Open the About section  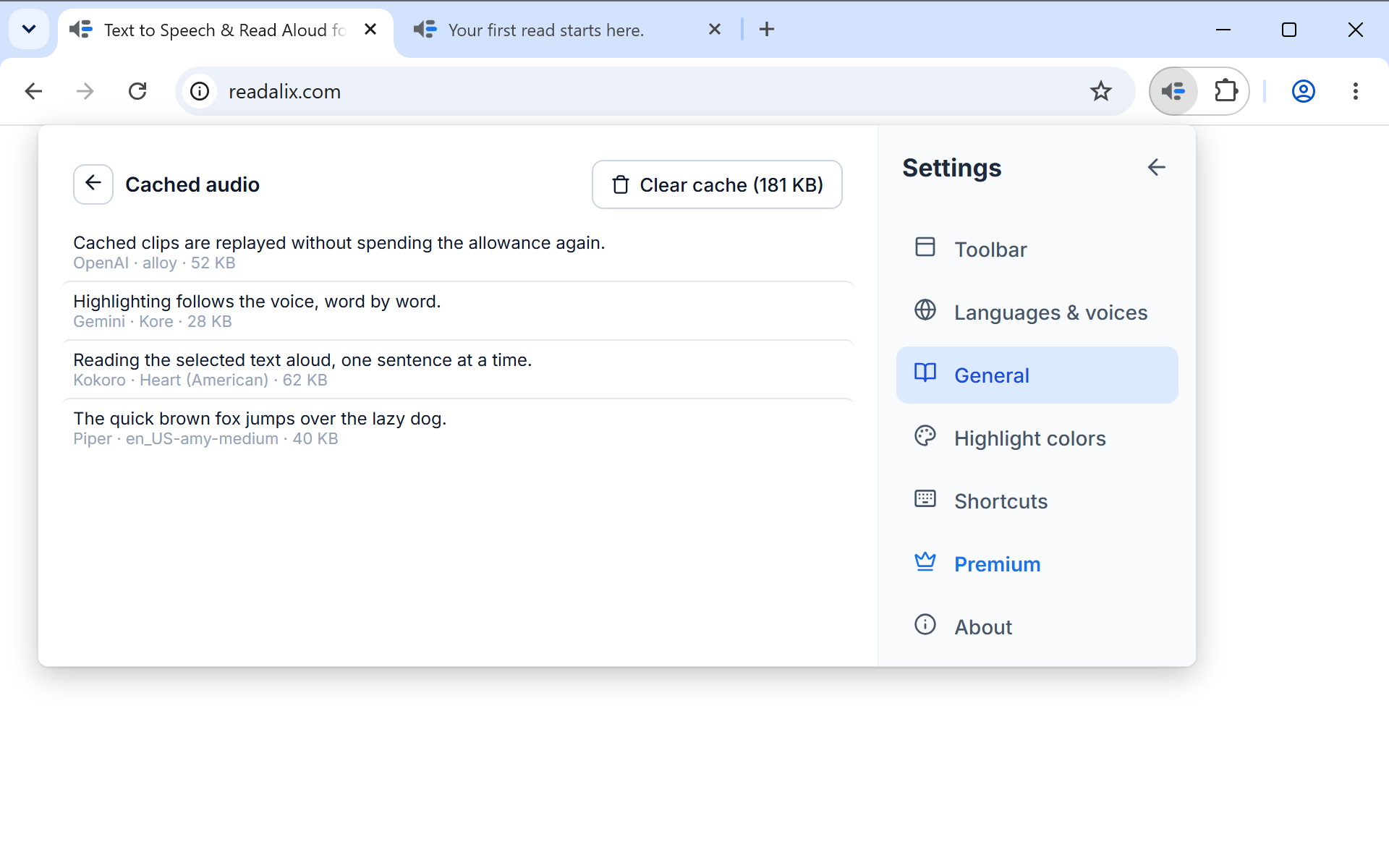1037,627
